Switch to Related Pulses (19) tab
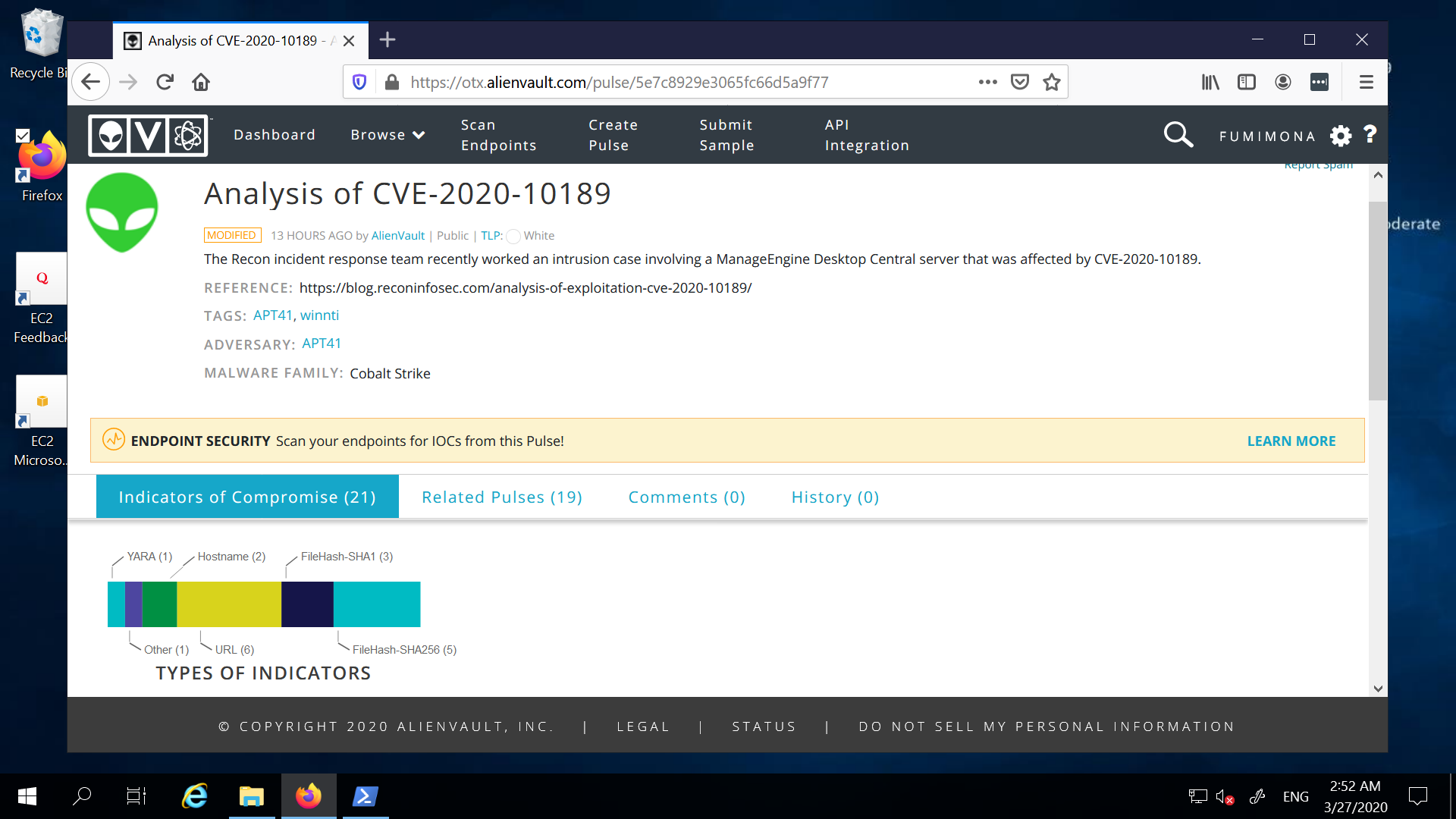Image resolution: width=1456 pixels, height=819 pixels. 502,497
